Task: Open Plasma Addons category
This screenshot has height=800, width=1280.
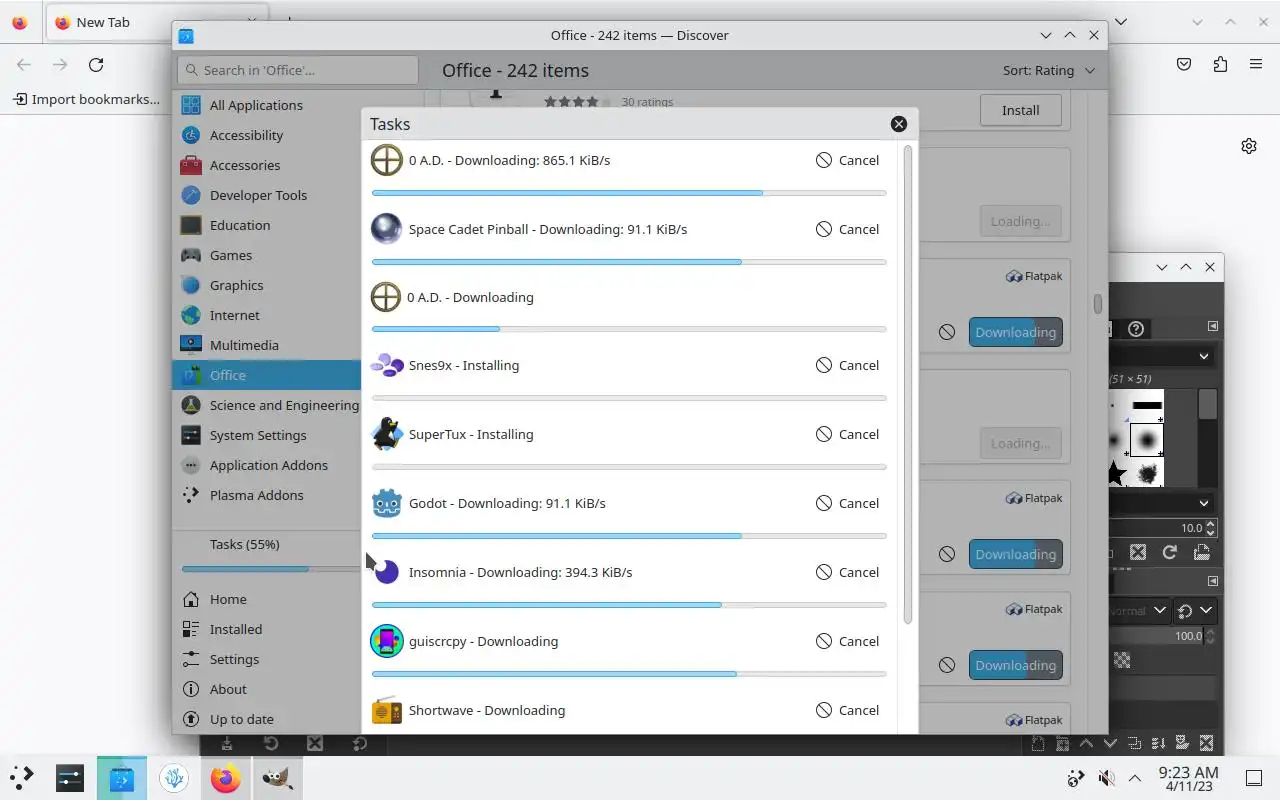Action: click(267, 495)
